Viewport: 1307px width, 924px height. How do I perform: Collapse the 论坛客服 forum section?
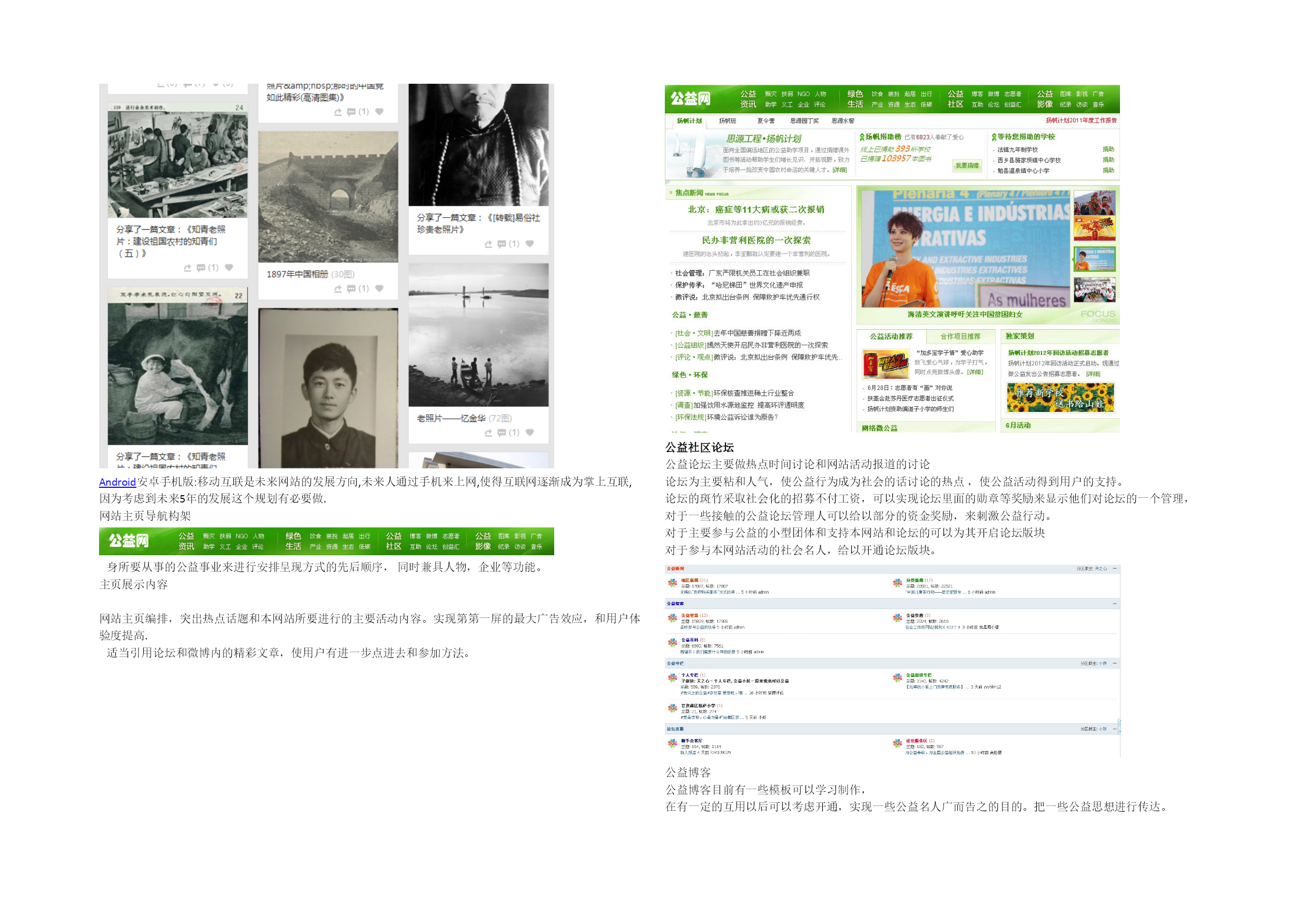pyautogui.click(x=1115, y=729)
